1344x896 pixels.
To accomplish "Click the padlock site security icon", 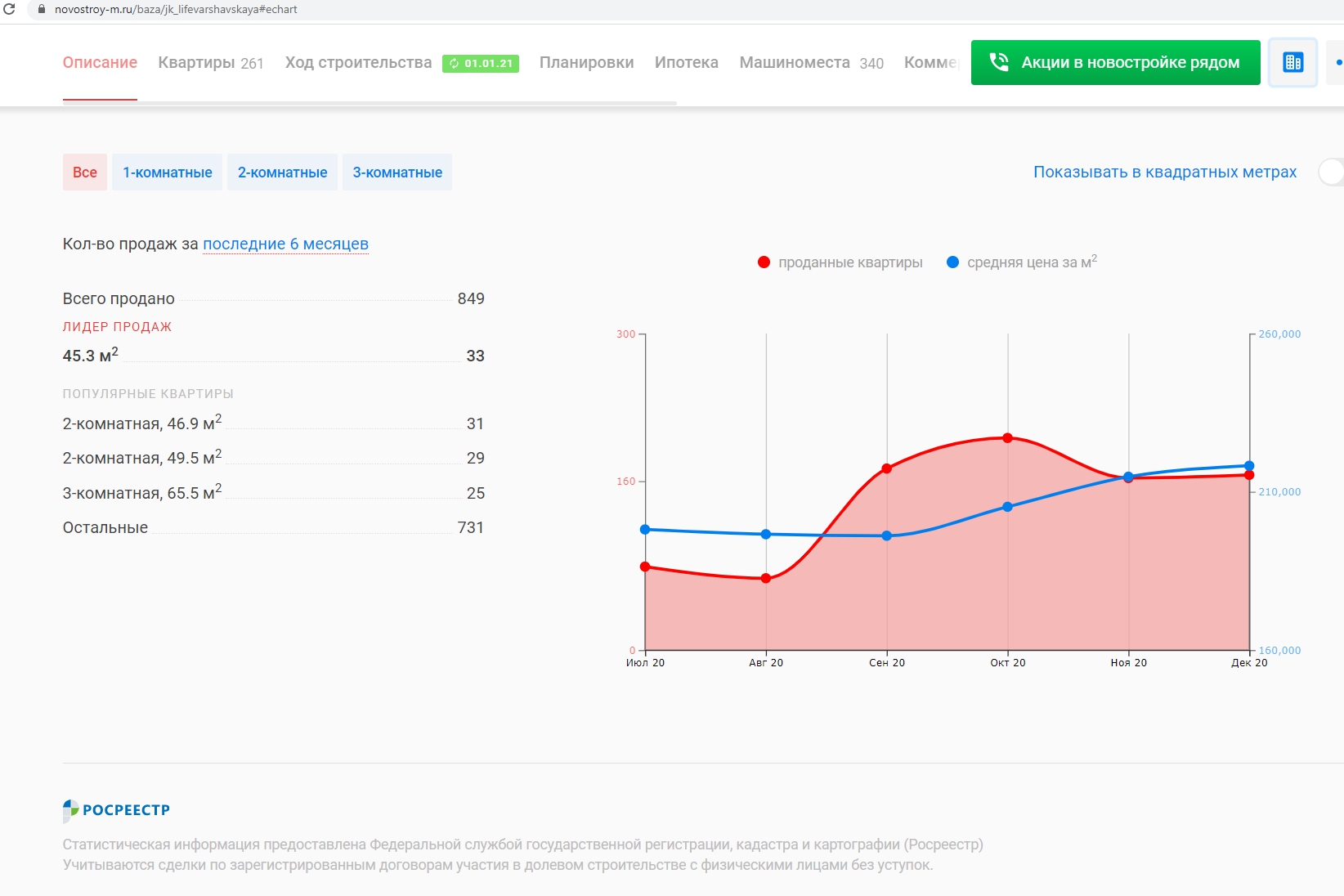I will coord(42,9).
